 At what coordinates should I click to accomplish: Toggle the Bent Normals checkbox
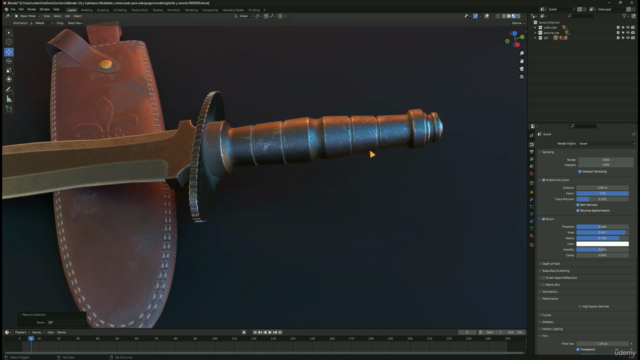coord(578,205)
